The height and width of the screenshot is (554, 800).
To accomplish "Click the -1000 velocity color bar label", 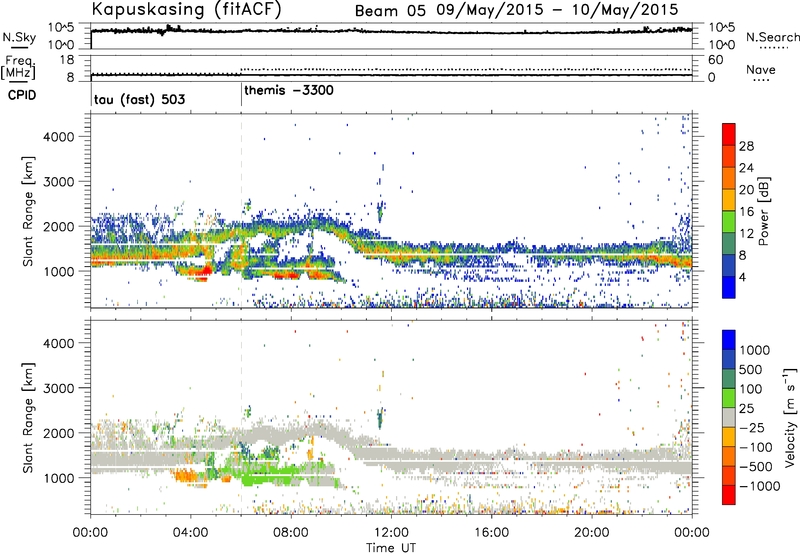I will 759,486.
